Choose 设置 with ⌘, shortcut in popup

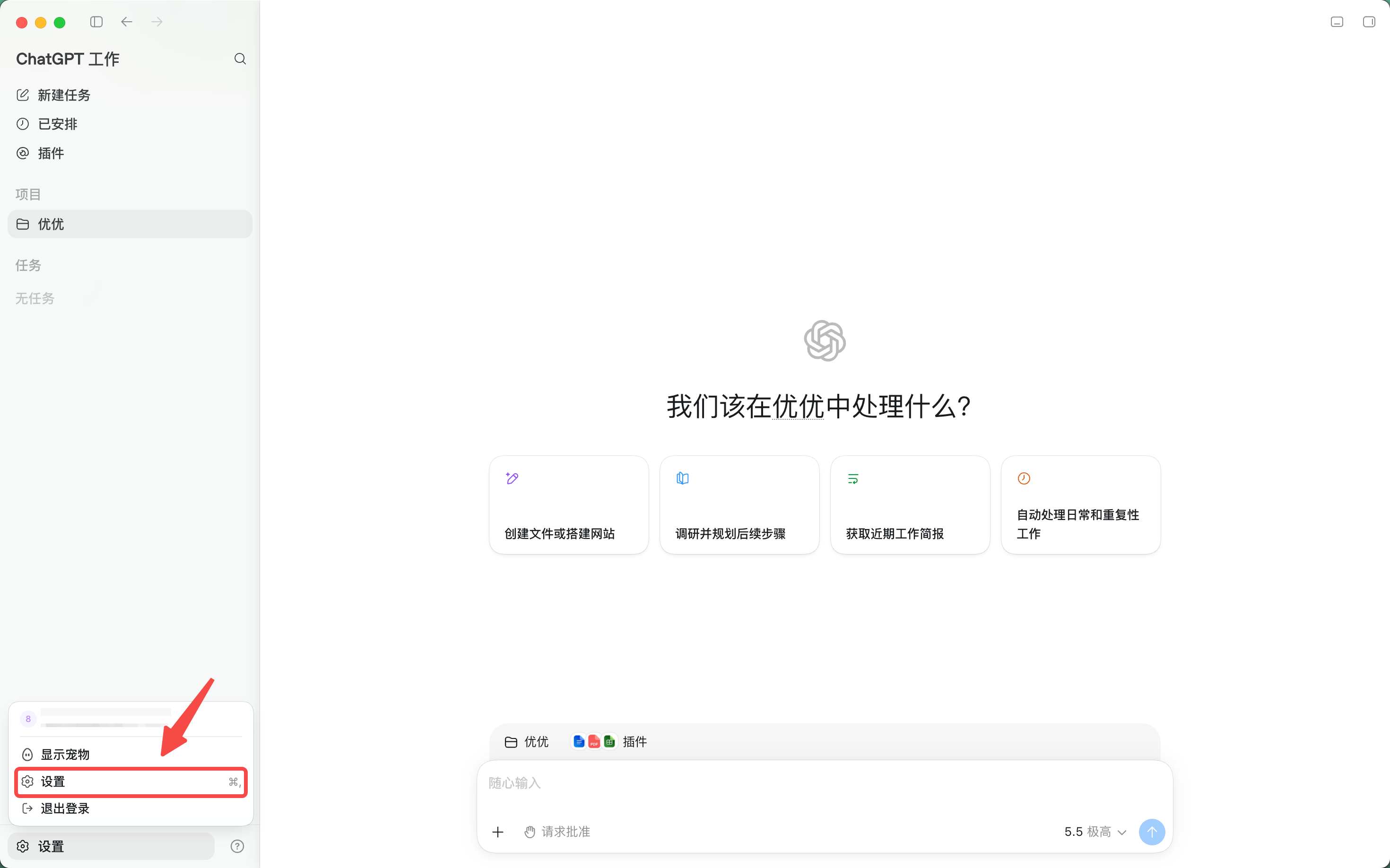coord(131,782)
